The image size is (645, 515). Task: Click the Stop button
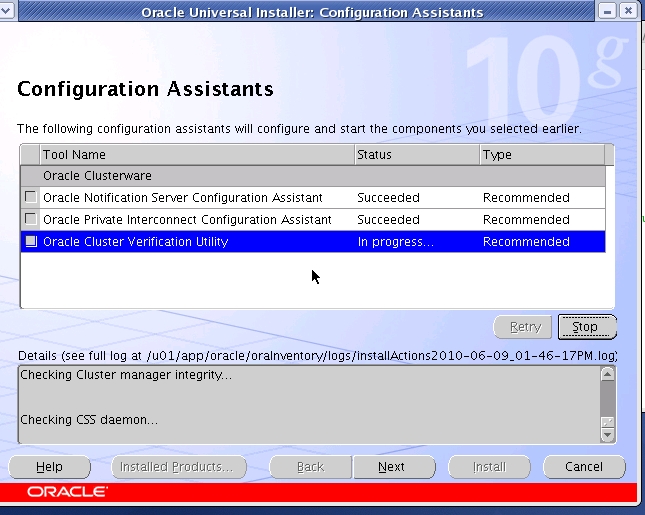click(587, 327)
